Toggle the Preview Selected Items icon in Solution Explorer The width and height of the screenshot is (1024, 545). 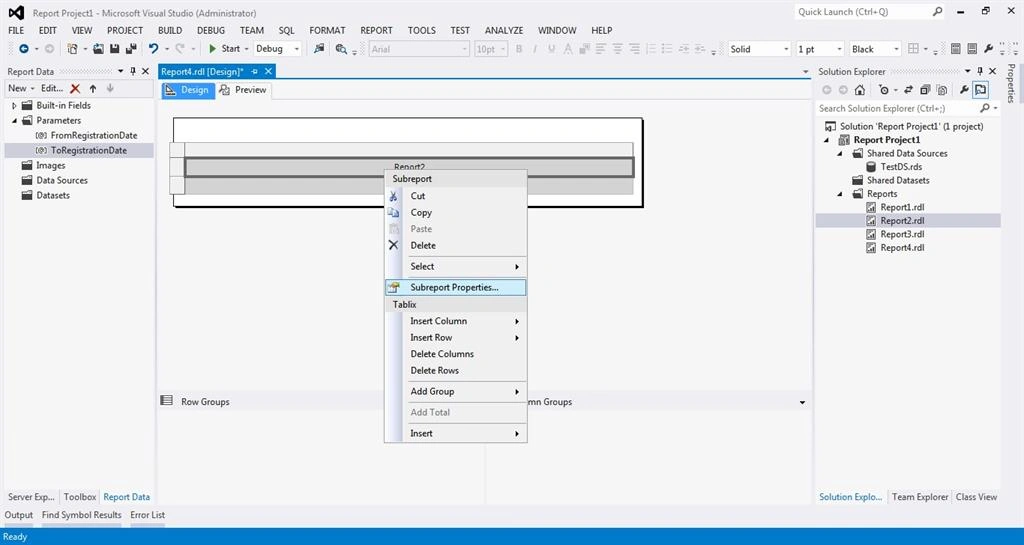(980, 90)
